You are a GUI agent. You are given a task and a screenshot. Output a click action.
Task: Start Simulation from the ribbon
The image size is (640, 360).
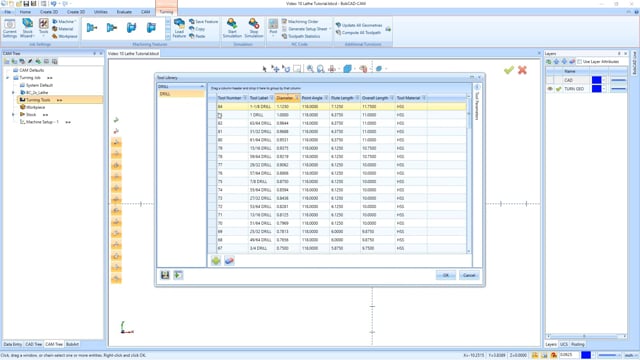pyautogui.click(x=232, y=28)
